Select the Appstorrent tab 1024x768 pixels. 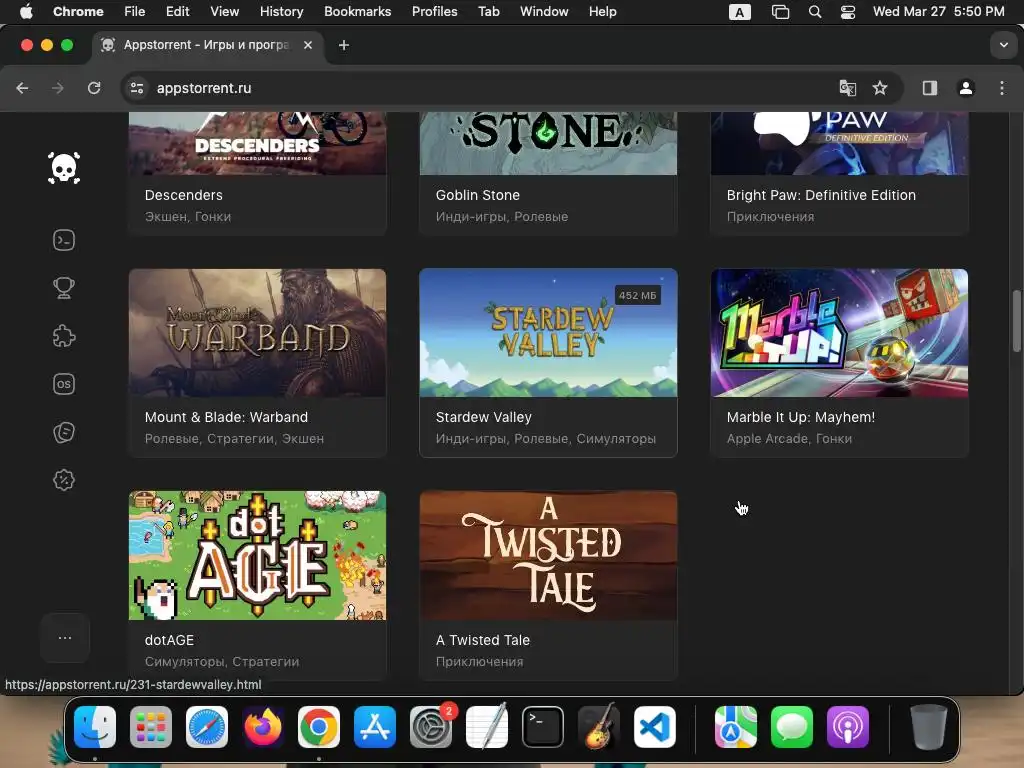coord(205,45)
